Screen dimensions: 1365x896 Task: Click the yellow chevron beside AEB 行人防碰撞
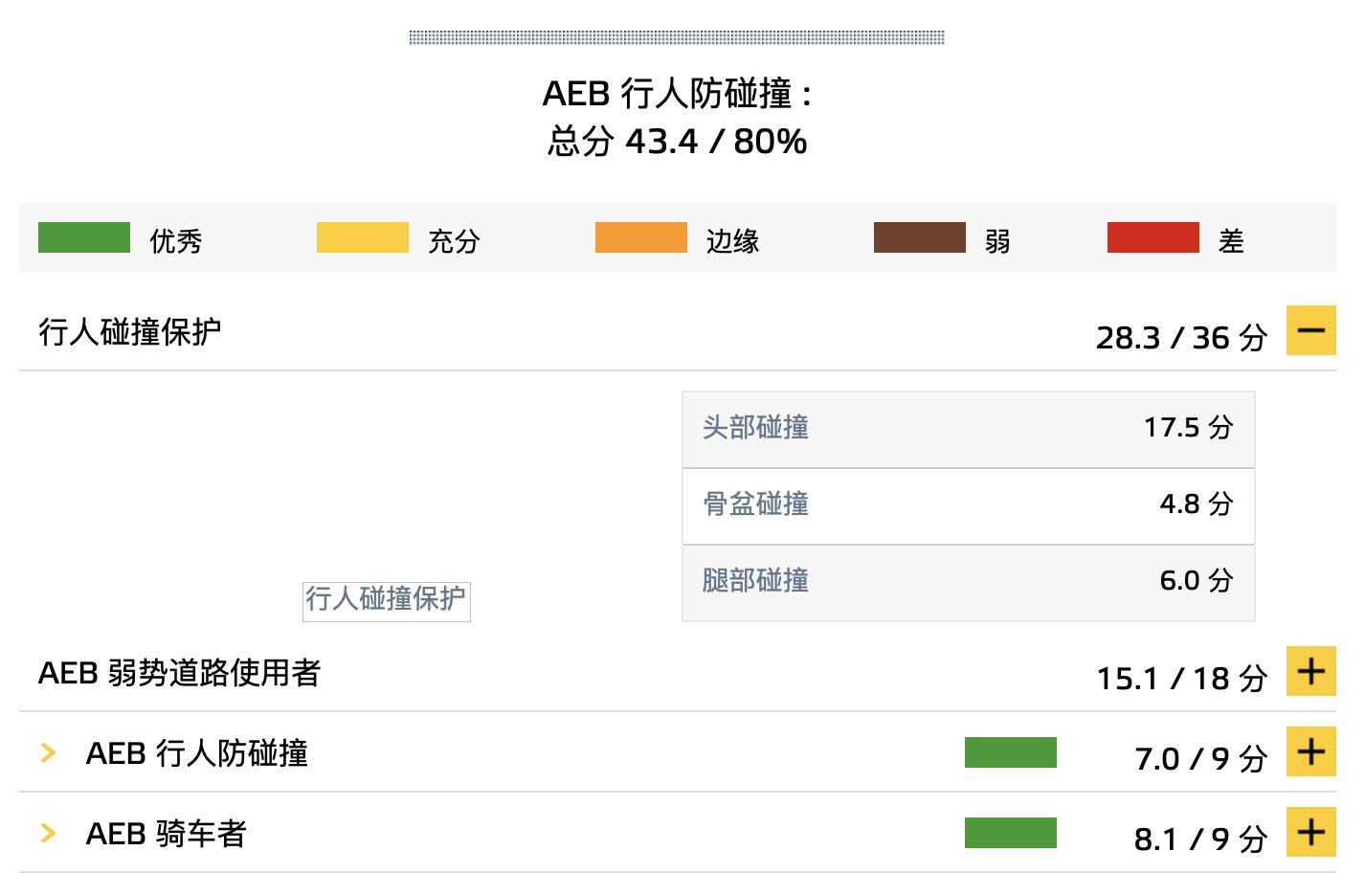(x=46, y=752)
